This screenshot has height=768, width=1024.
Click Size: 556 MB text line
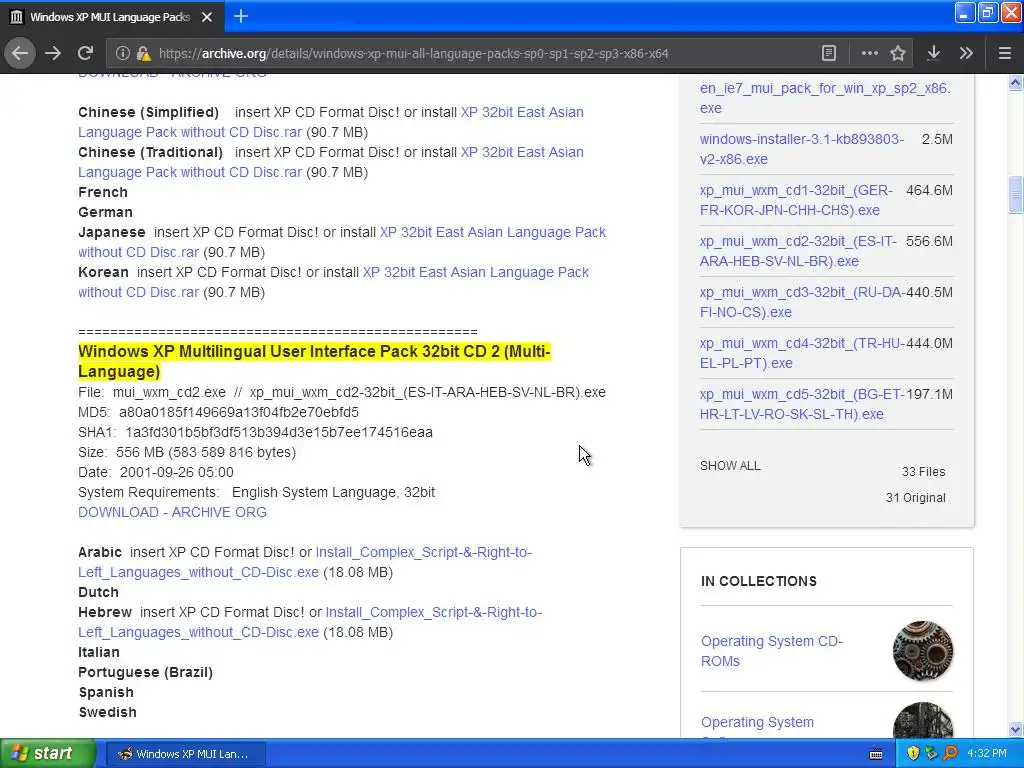(x=187, y=452)
